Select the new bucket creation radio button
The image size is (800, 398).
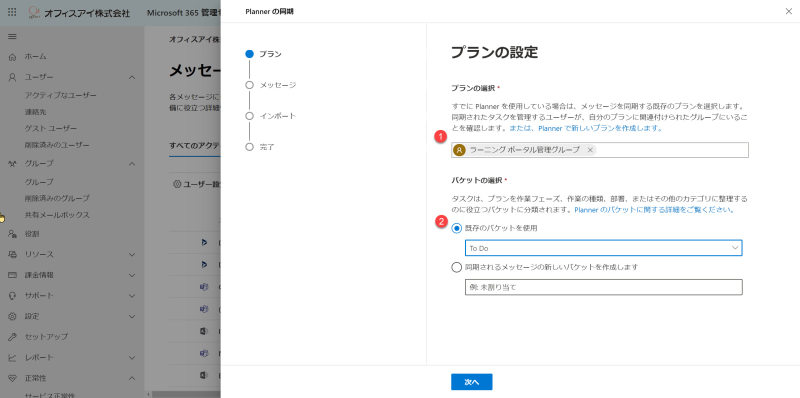457,267
